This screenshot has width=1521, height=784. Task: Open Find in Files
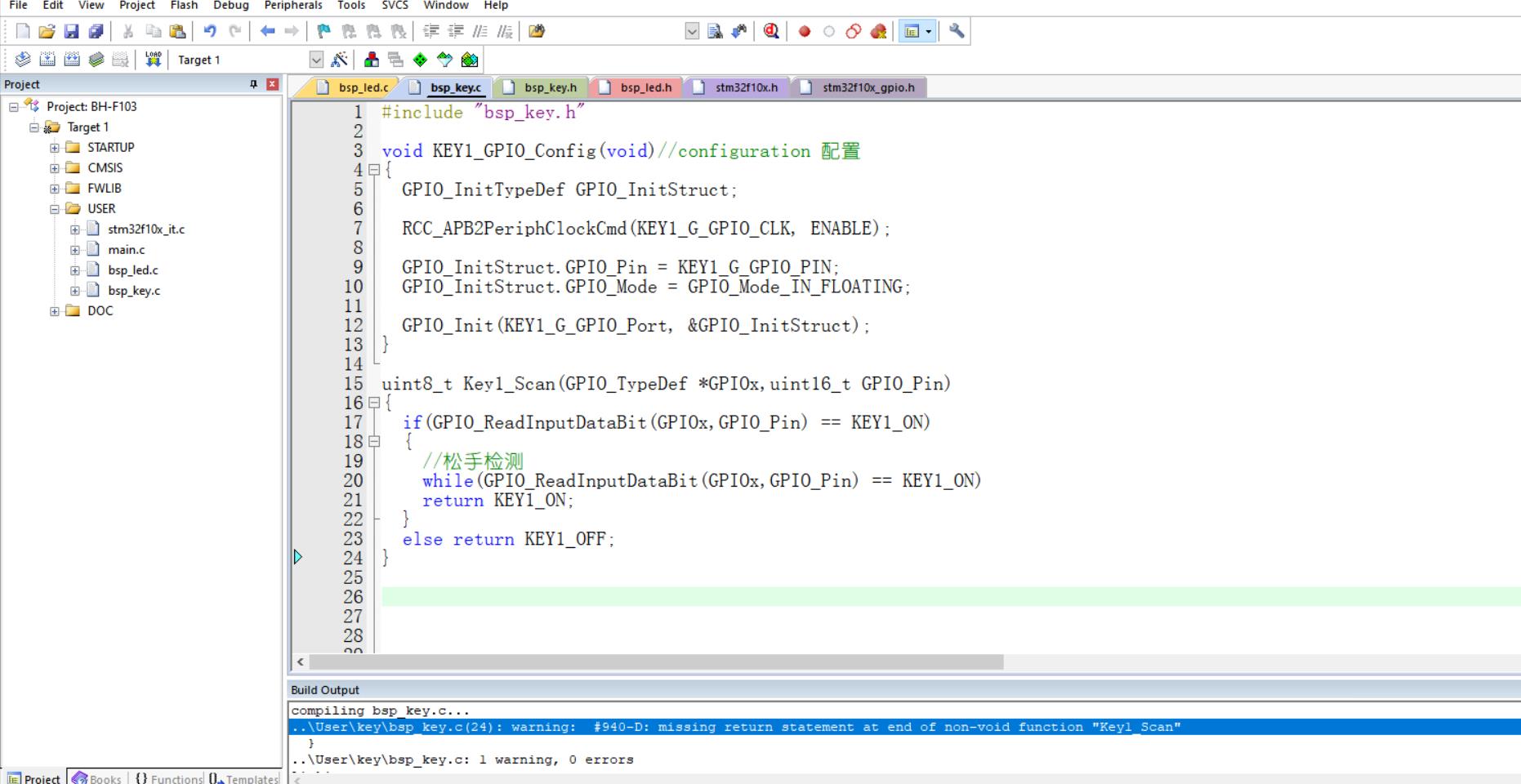(537, 31)
